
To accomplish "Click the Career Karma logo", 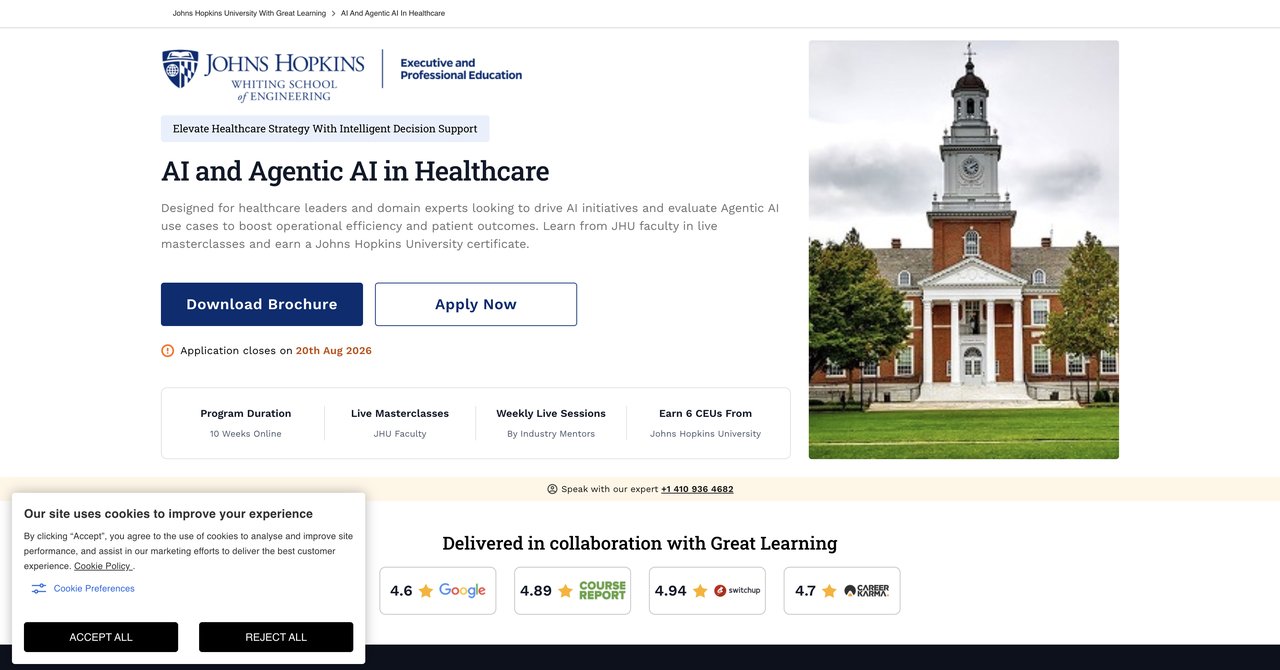I will [866, 591].
